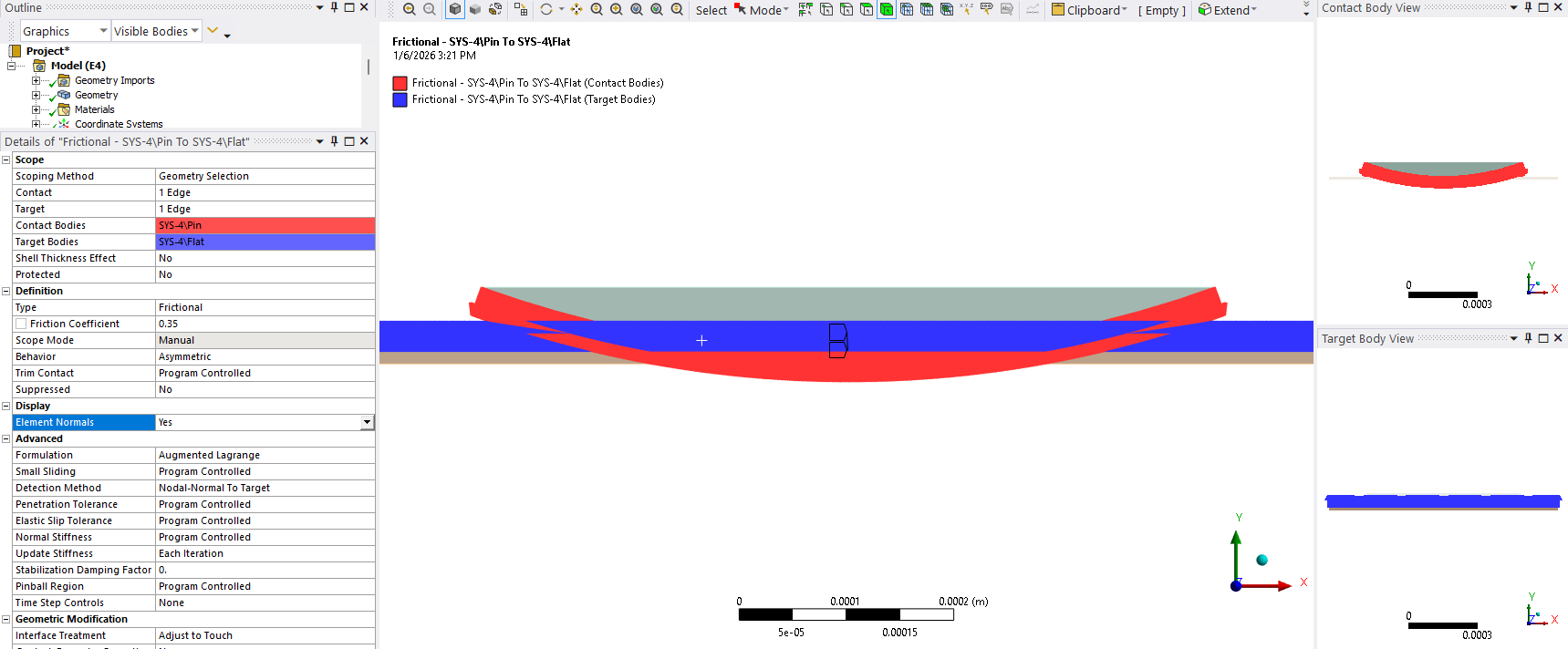Click the Friction Coefficient value 0.35
This screenshot has height=649, width=1568.
point(265,324)
